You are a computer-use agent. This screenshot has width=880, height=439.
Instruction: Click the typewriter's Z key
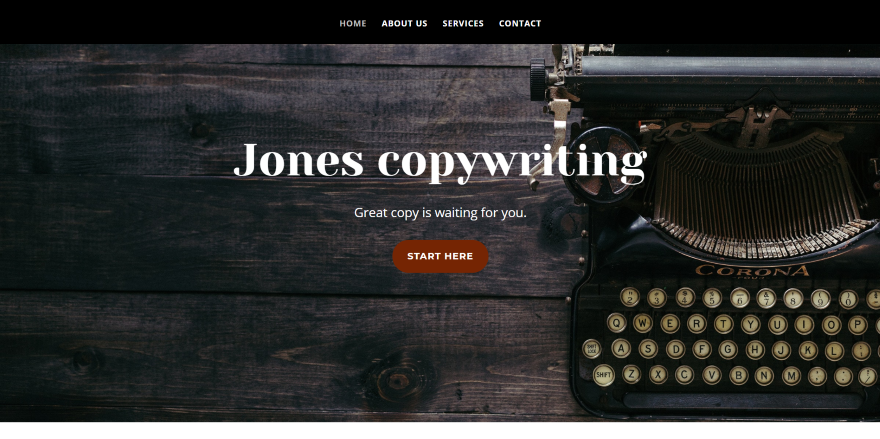click(631, 374)
